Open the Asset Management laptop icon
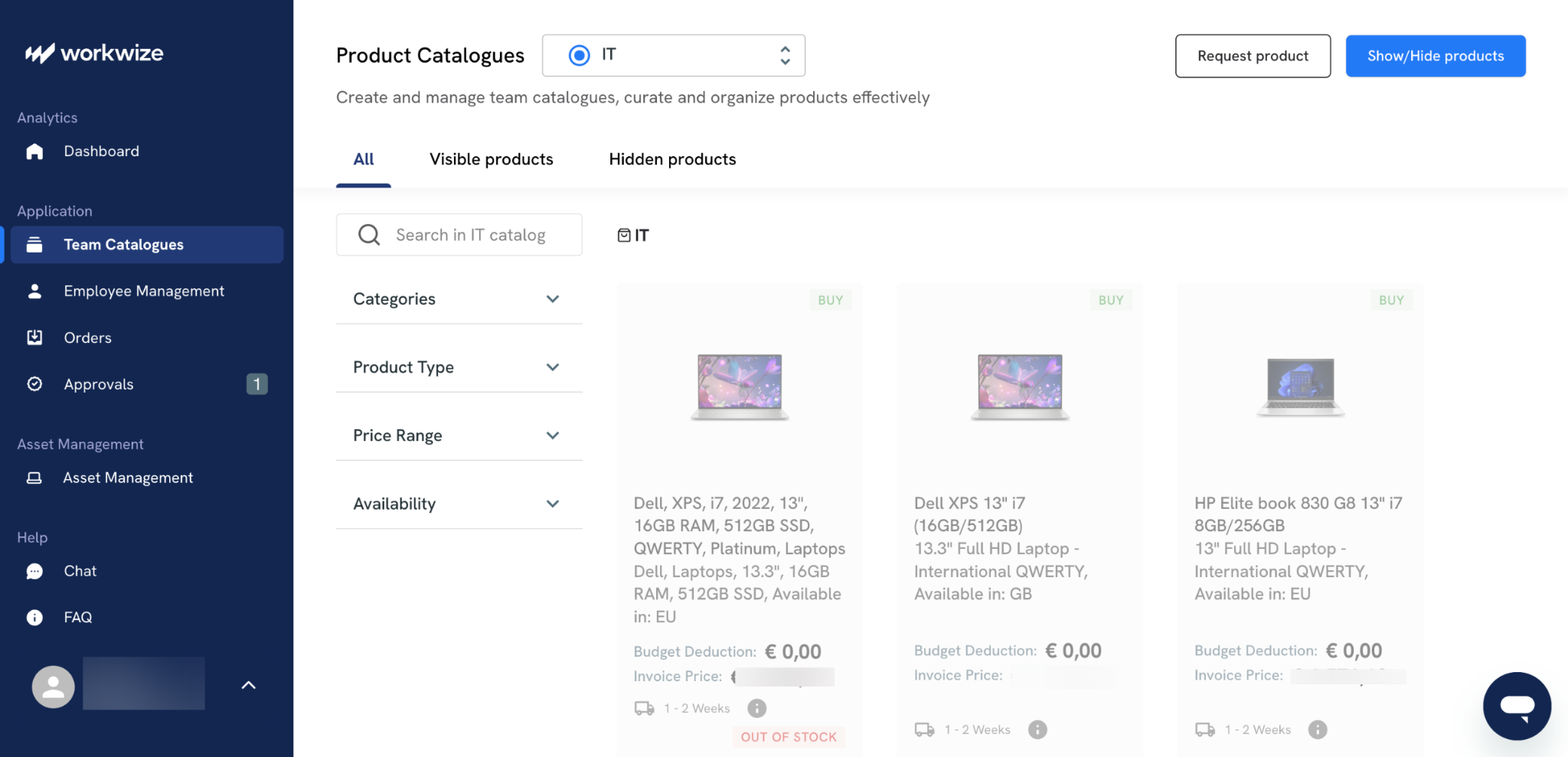This screenshot has width=1568, height=757. tap(34, 478)
